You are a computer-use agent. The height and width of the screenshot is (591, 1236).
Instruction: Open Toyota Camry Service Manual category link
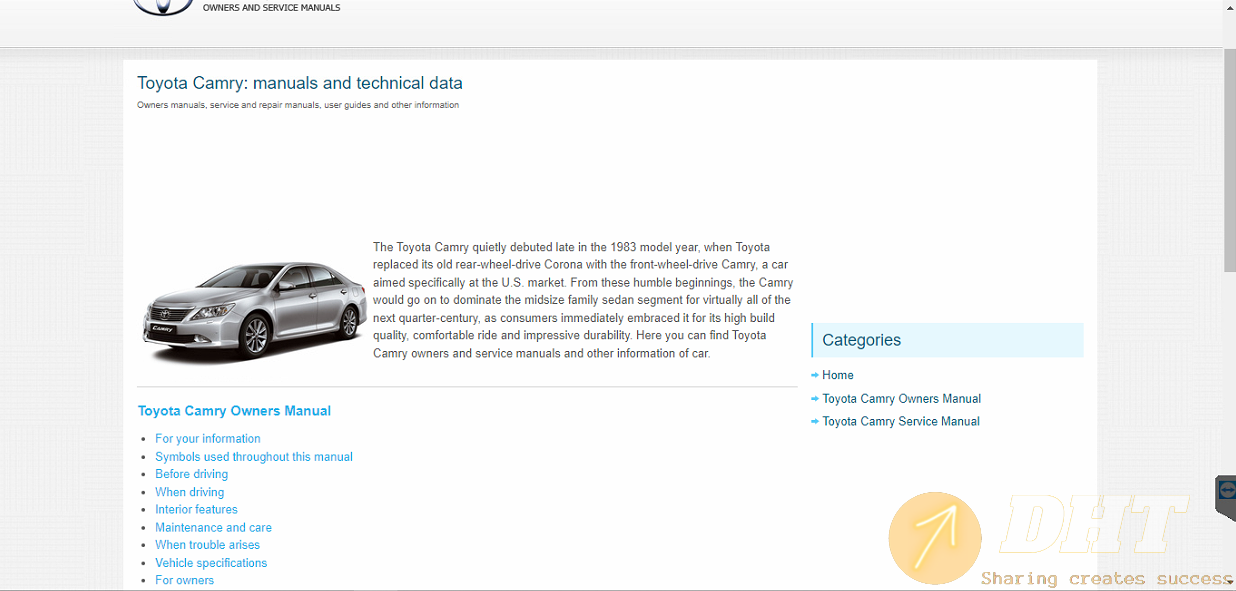(900, 422)
